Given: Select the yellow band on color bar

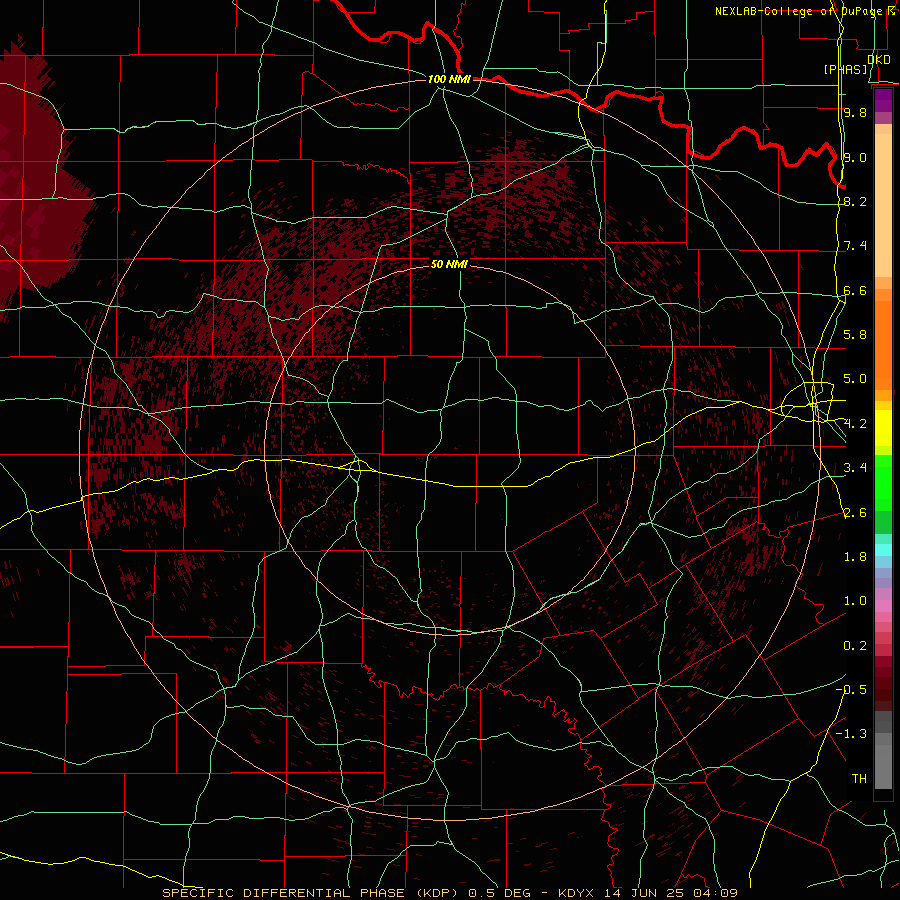Looking at the screenshot, I should 883,428.
